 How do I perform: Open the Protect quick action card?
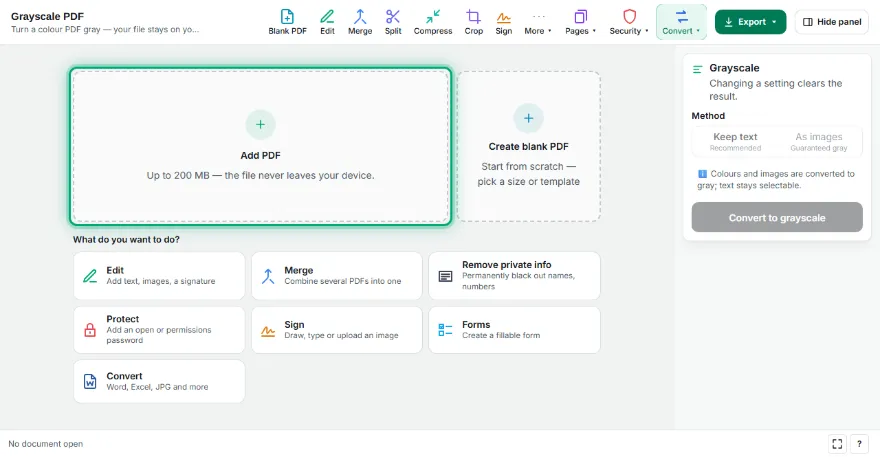(x=159, y=330)
